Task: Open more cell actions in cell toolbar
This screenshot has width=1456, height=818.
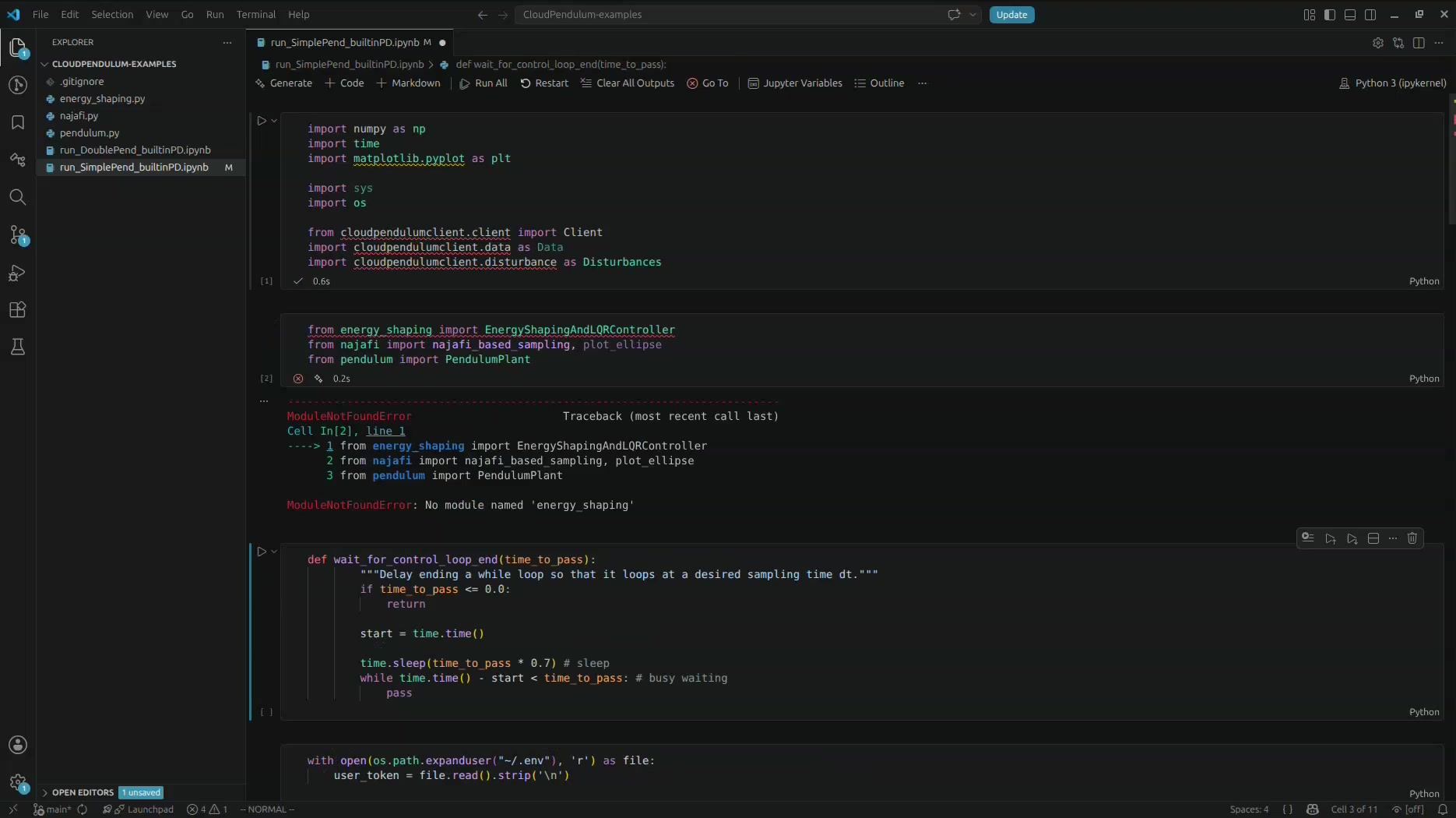Action: 1393,538
